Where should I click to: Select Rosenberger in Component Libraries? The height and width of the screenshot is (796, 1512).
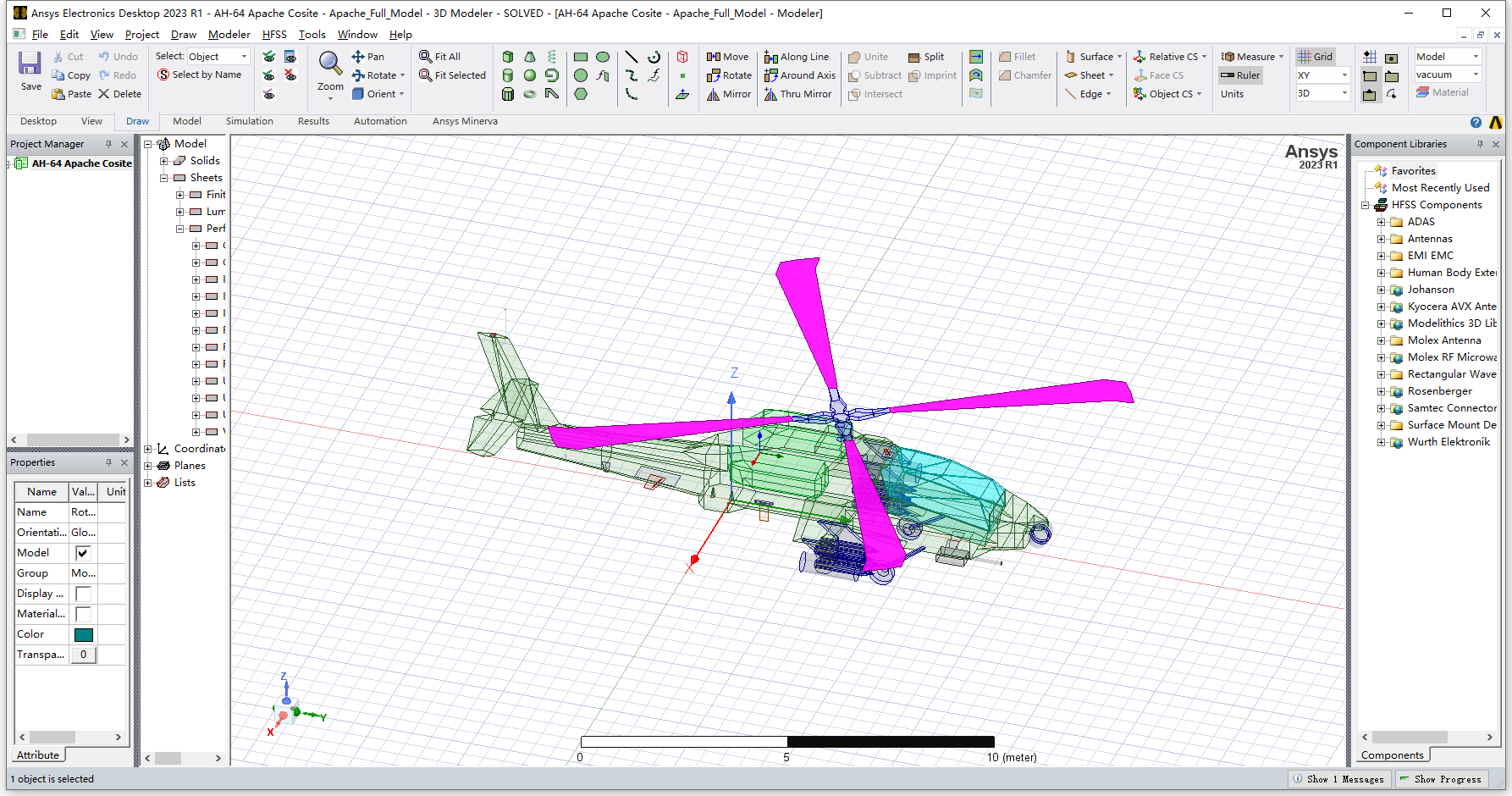(1439, 391)
